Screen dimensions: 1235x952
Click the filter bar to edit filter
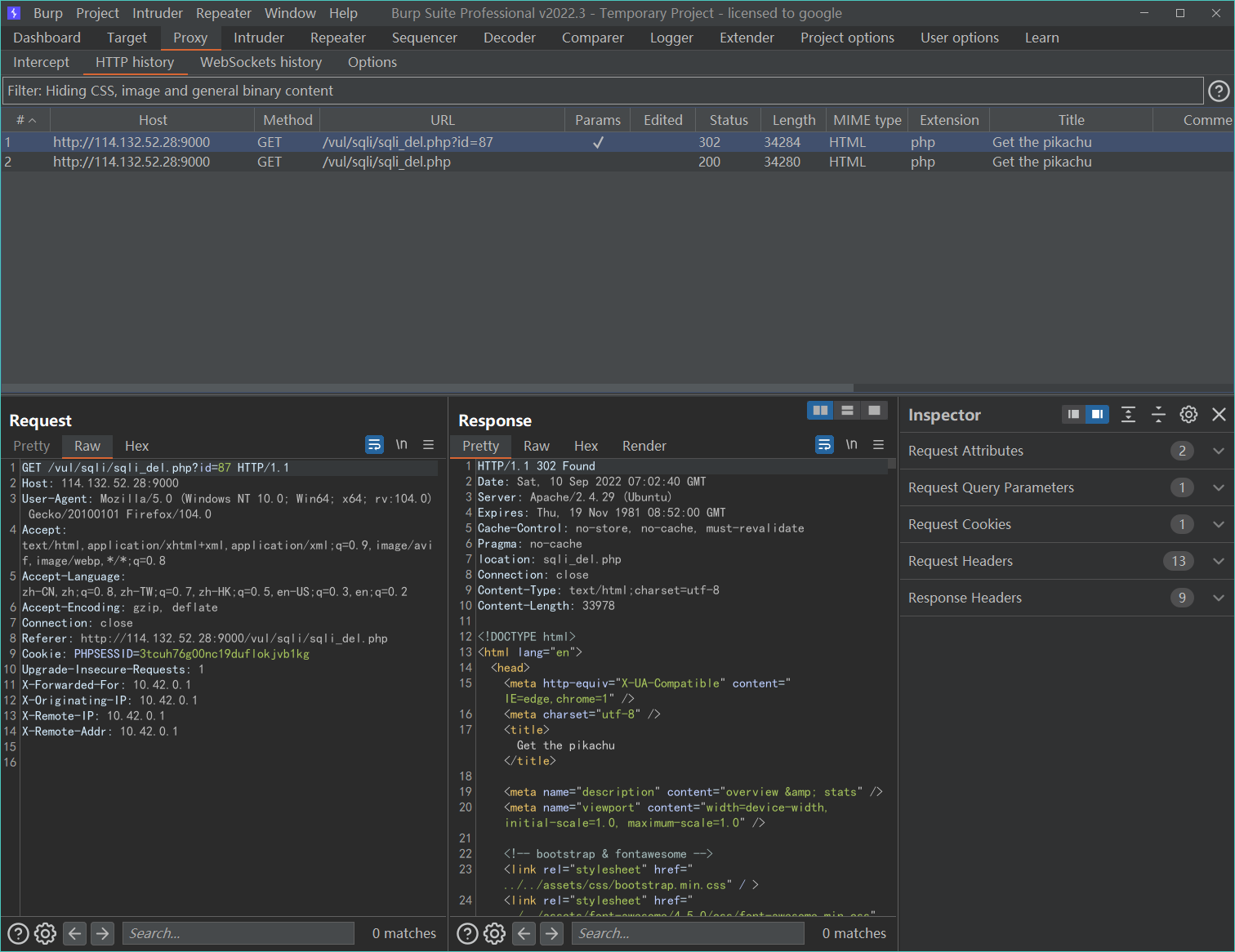coord(603,91)
